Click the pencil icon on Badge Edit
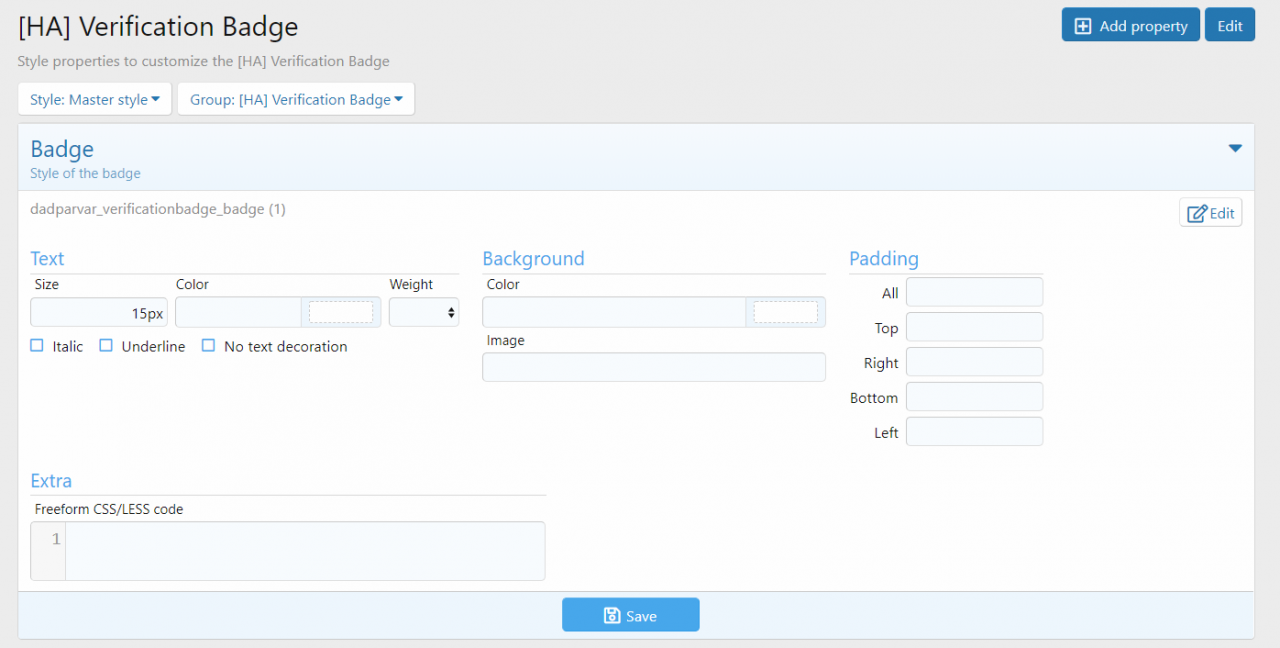 (x=1197, y=213)
